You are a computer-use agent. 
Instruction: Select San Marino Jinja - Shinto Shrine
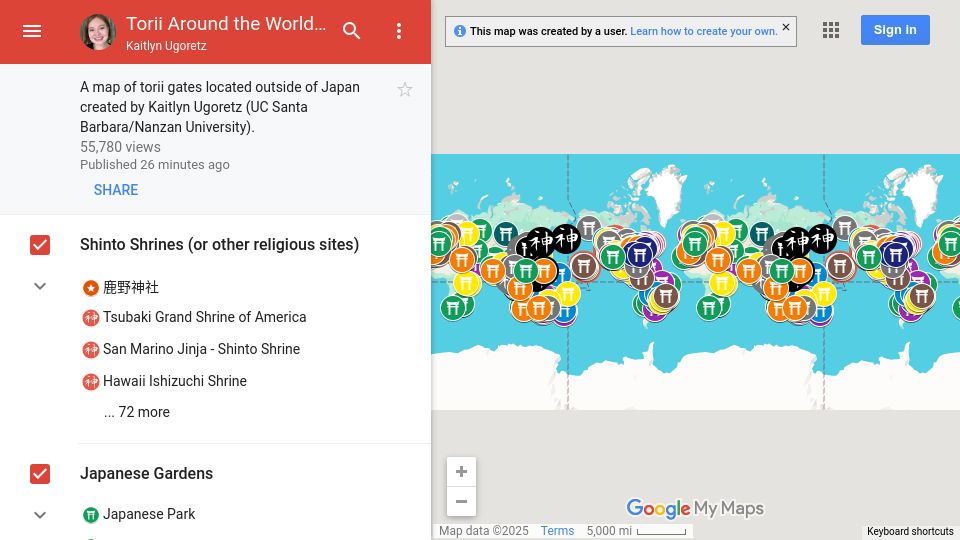coord(201,349)
